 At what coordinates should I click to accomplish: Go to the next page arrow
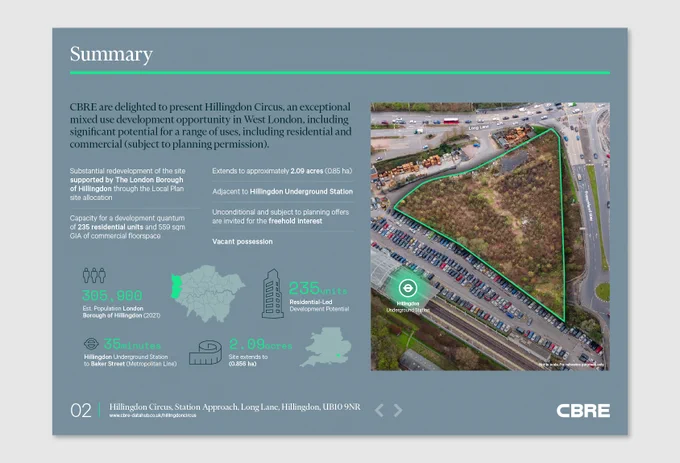(398, 410)
